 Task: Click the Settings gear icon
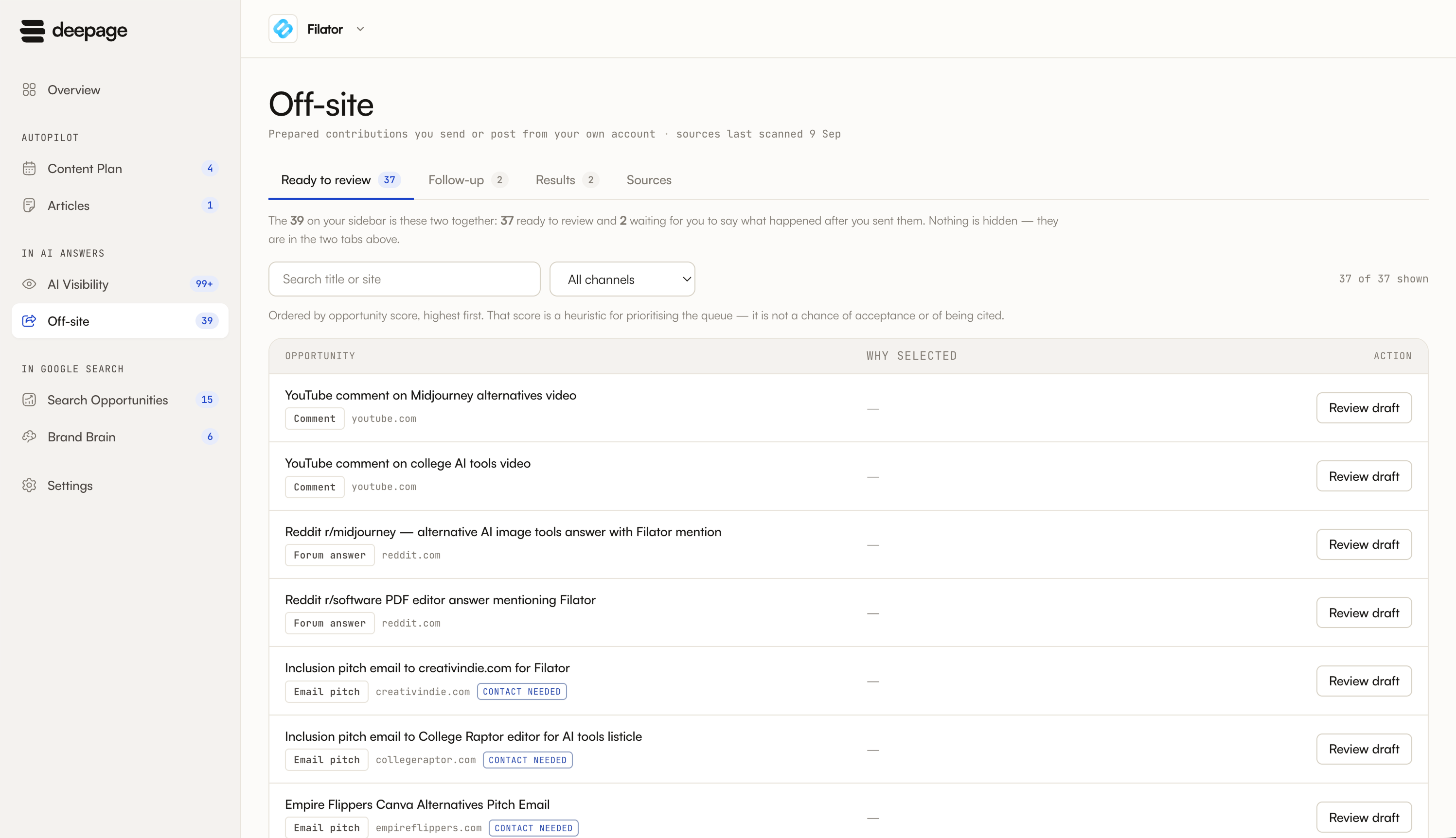tap(29, 486)
